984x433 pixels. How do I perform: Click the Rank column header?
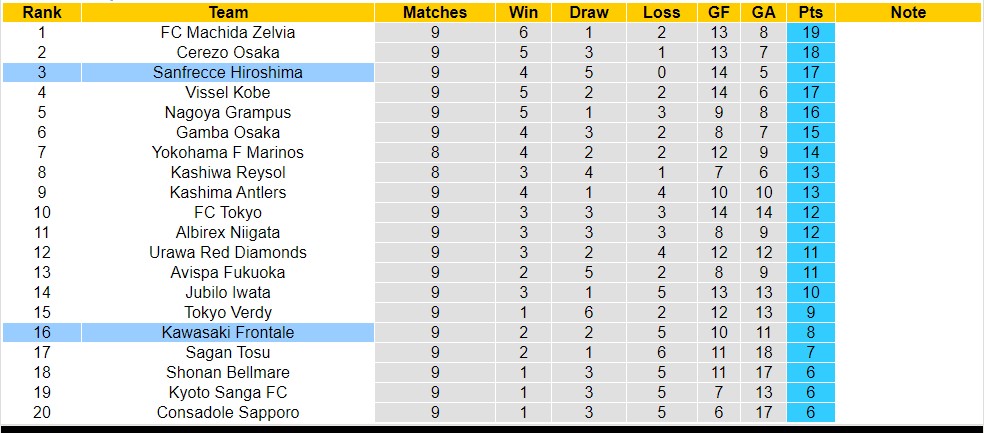[x=41, y=13]
